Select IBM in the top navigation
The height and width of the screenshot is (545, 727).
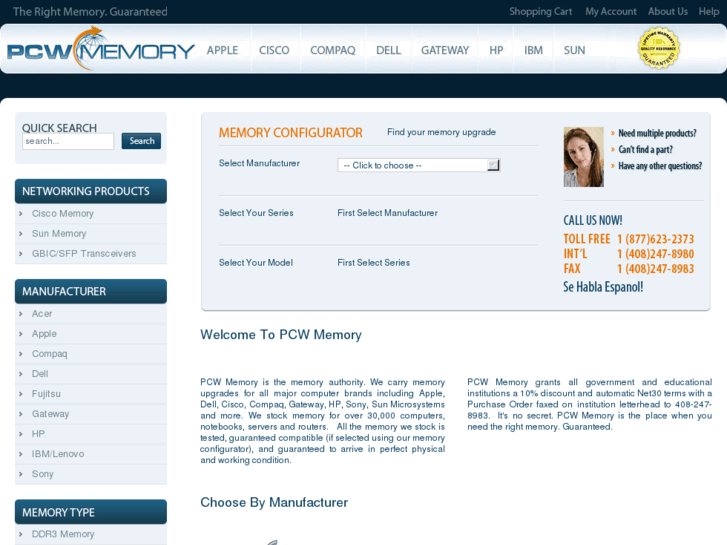point(533,50)
